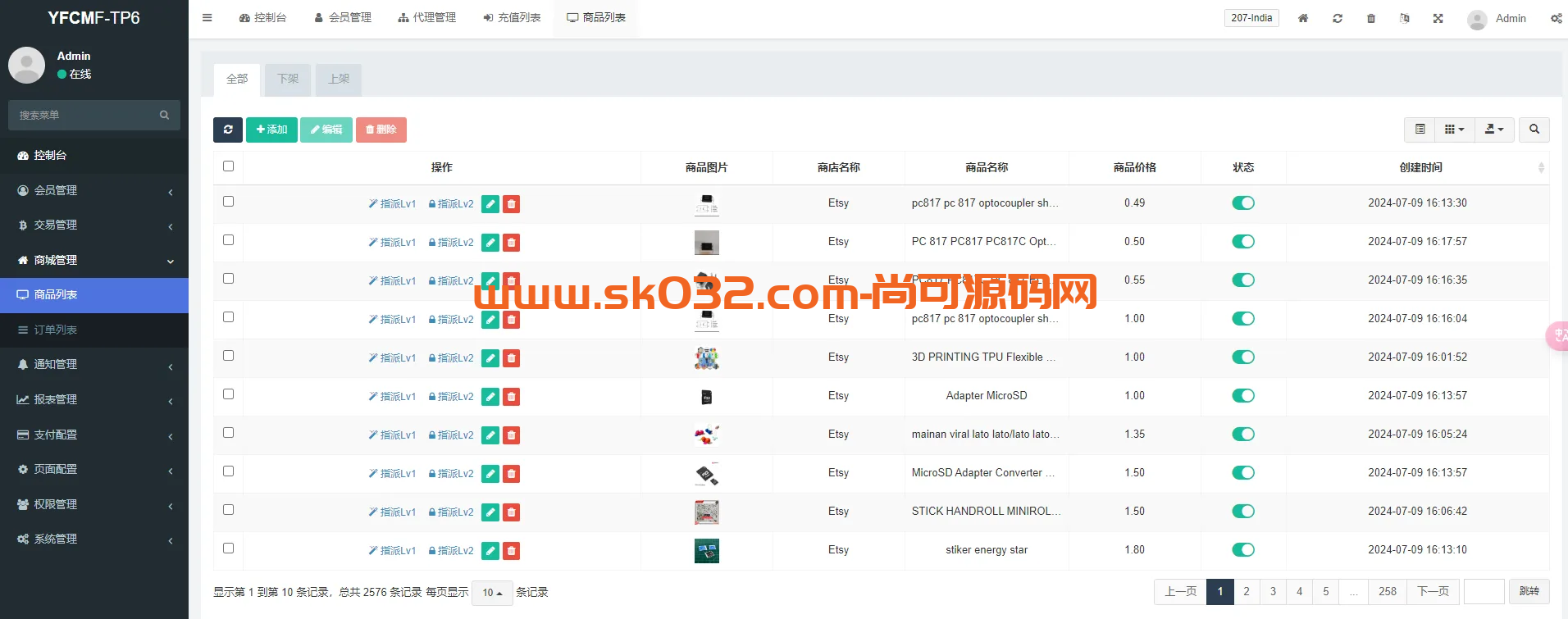The height and width of the screenshot is (619, 1568).
Task: Edit the PC 817 PC817 PC817C row
Action: pyautogui.click(x=490, y=243)
